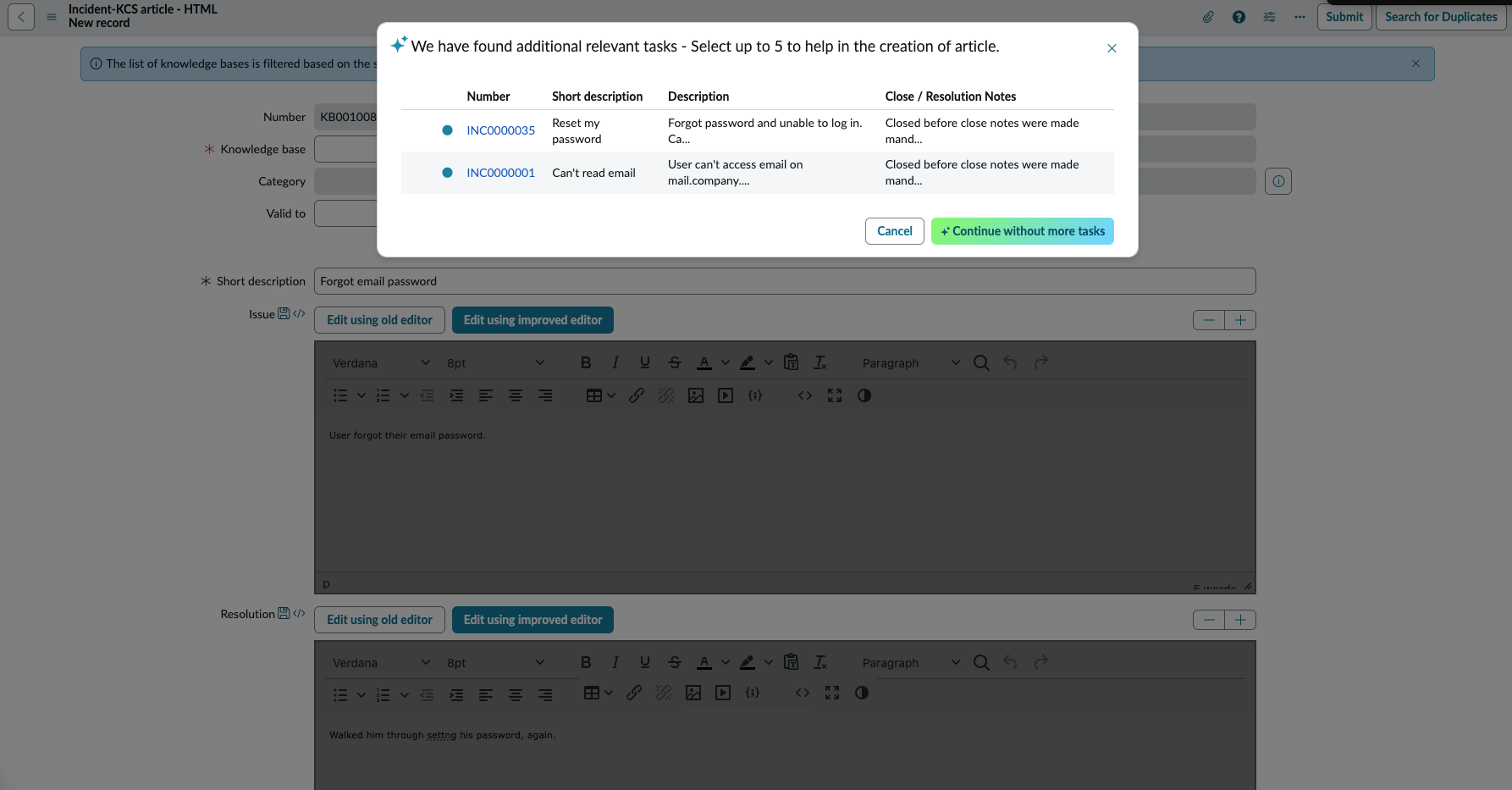Edit Resolution using old editor
Screen dimensions: 1512x790
[x=379, y=620]
